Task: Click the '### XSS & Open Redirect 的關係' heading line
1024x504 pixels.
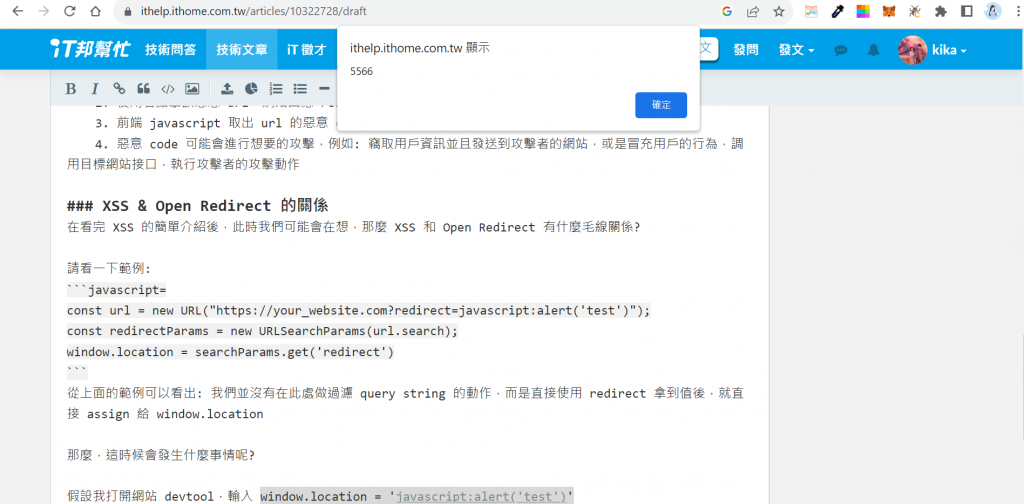Action: 197,206
